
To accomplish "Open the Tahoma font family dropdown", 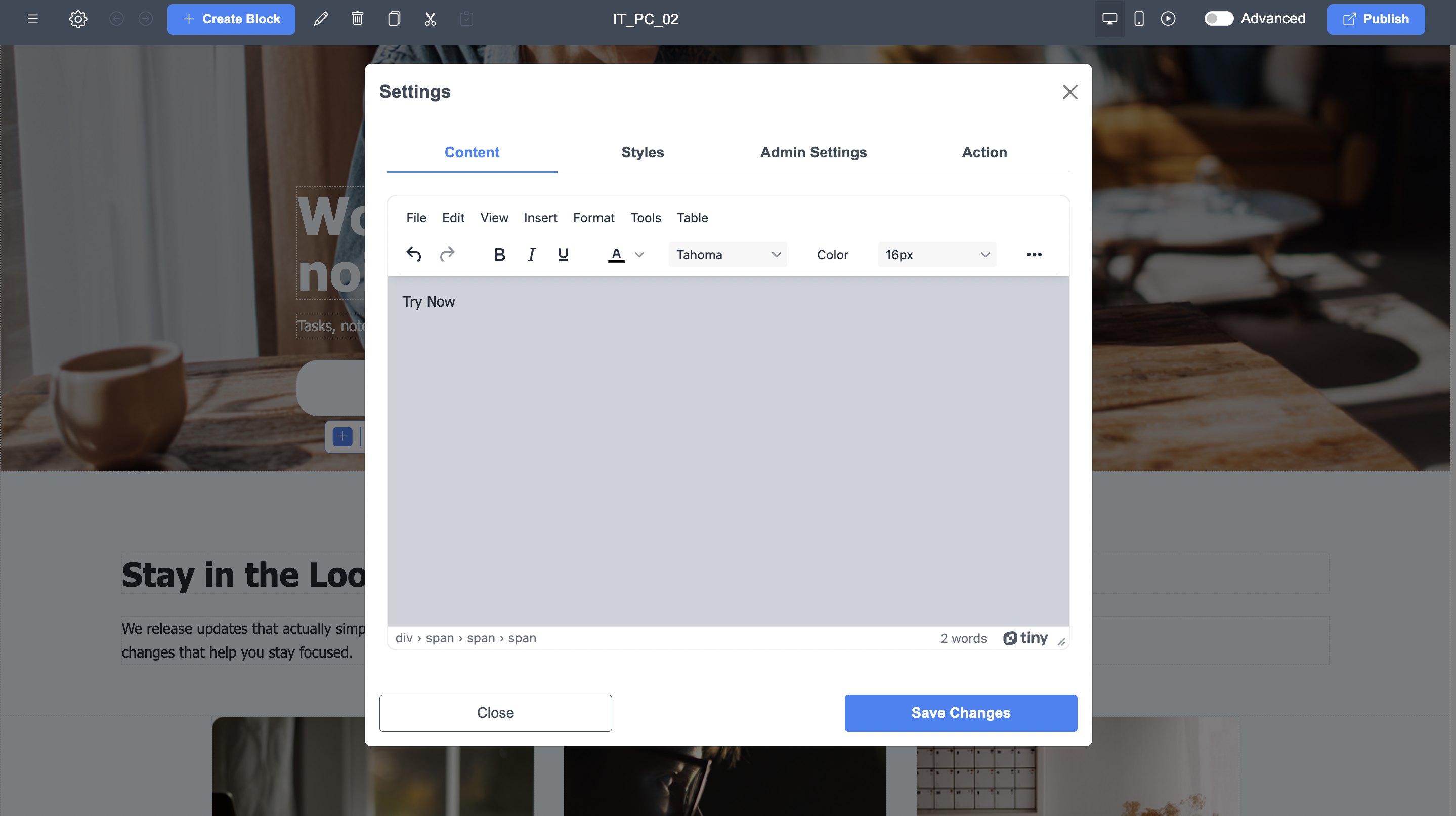I will pyautogui.click(x=727, y=255).
